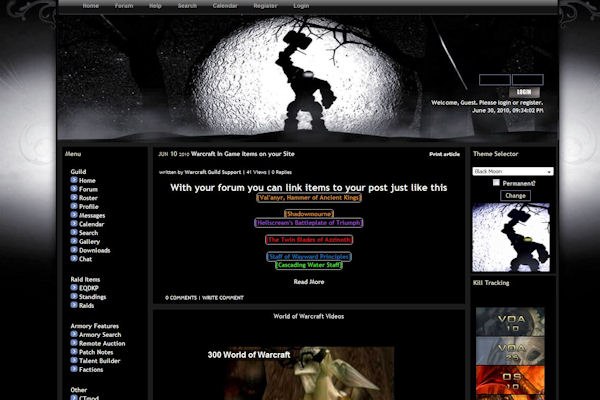Screen dimensions: 600x400
Task: Click the arrow icon next to EQDKP
Action: click(x=74, y=287)
